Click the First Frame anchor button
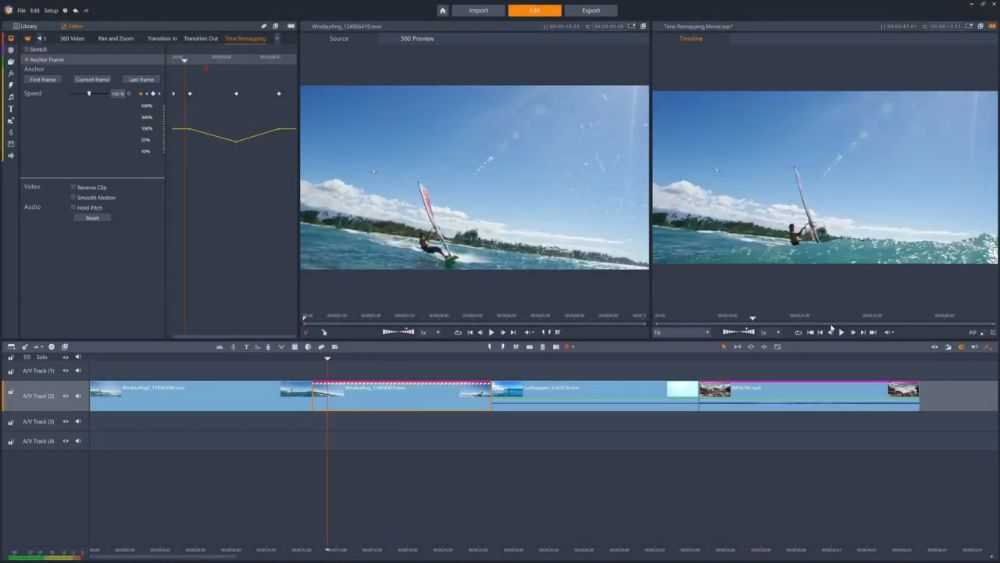This screenshot has height=563, width=1000. click(43, 79)
